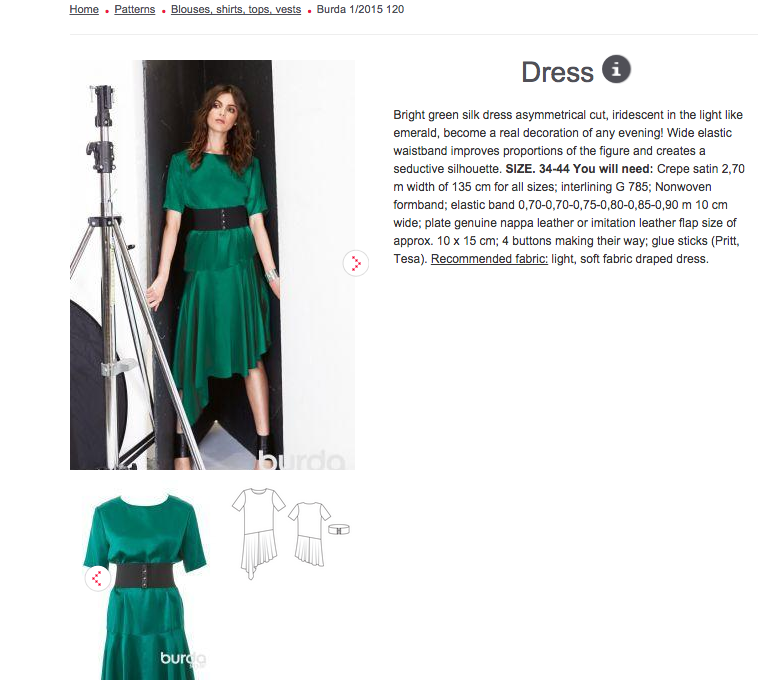Click the bold SIZE 34-44 text
Screen dimensions: 758x688
click(537, 169)
